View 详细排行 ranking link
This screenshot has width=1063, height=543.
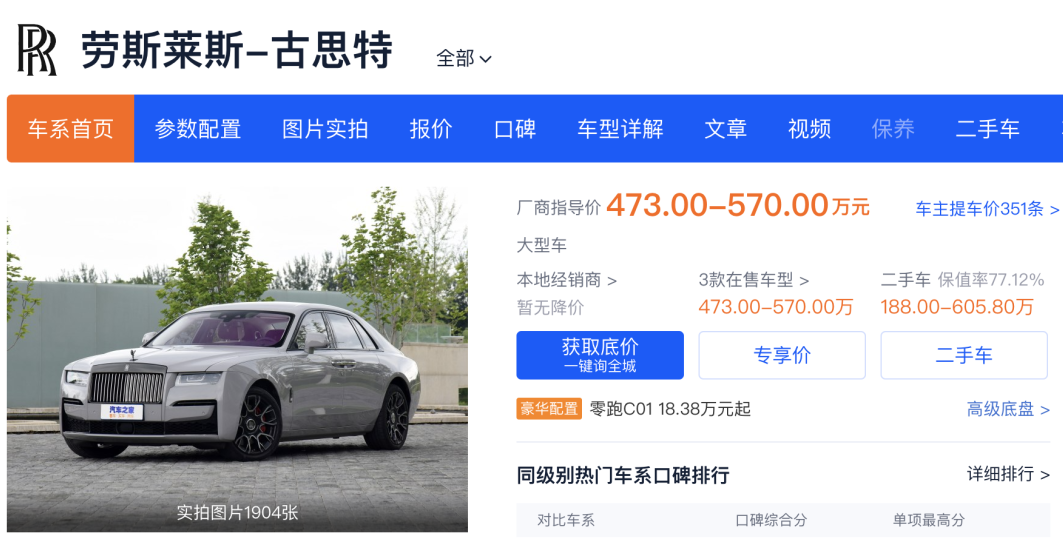point(1008,474)
